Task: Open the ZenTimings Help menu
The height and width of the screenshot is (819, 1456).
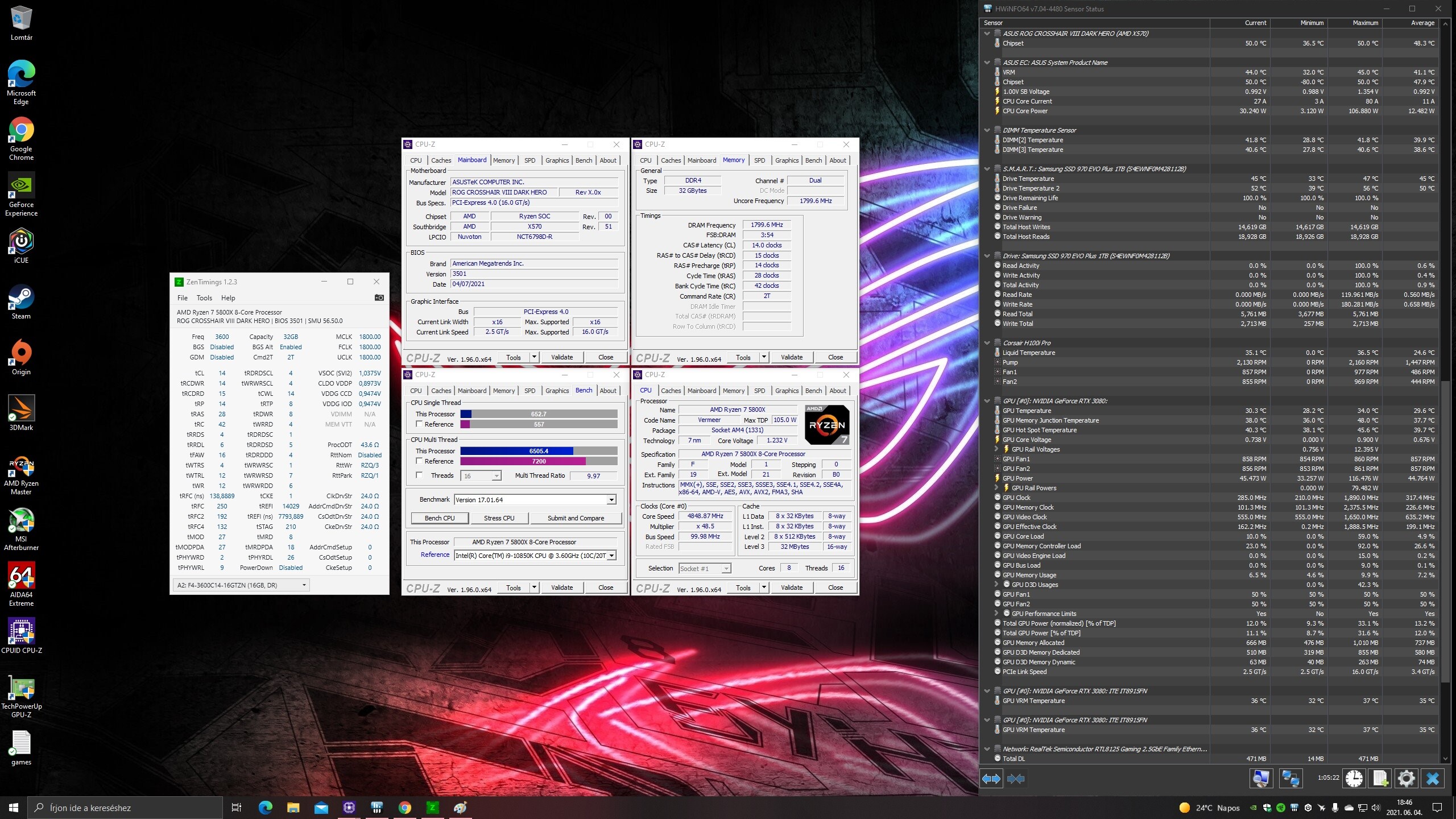Action: point(228,298)
